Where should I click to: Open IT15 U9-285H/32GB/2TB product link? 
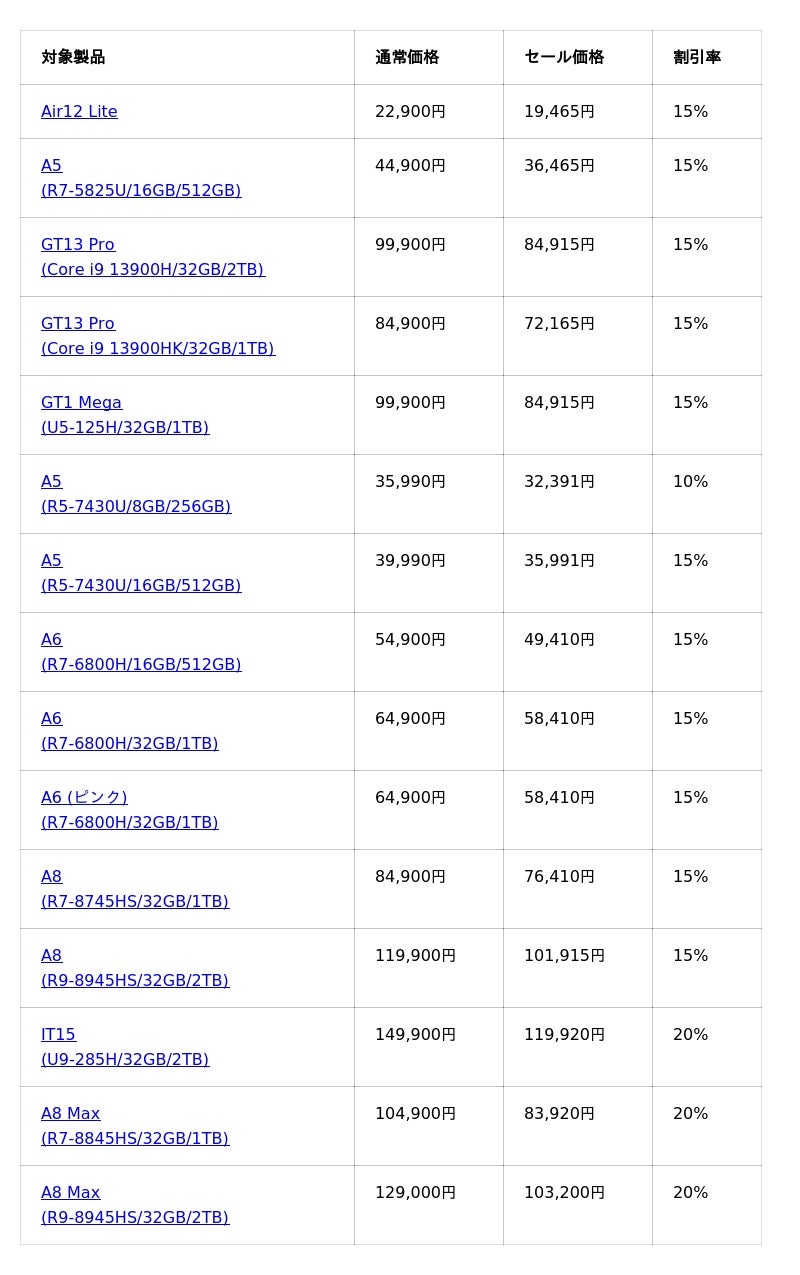coord(124,1059)
